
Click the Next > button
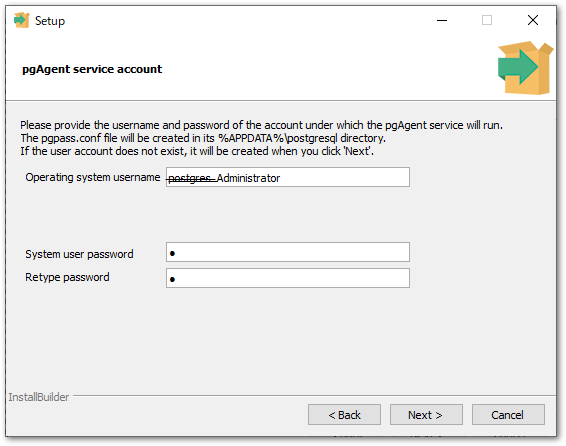426,415
